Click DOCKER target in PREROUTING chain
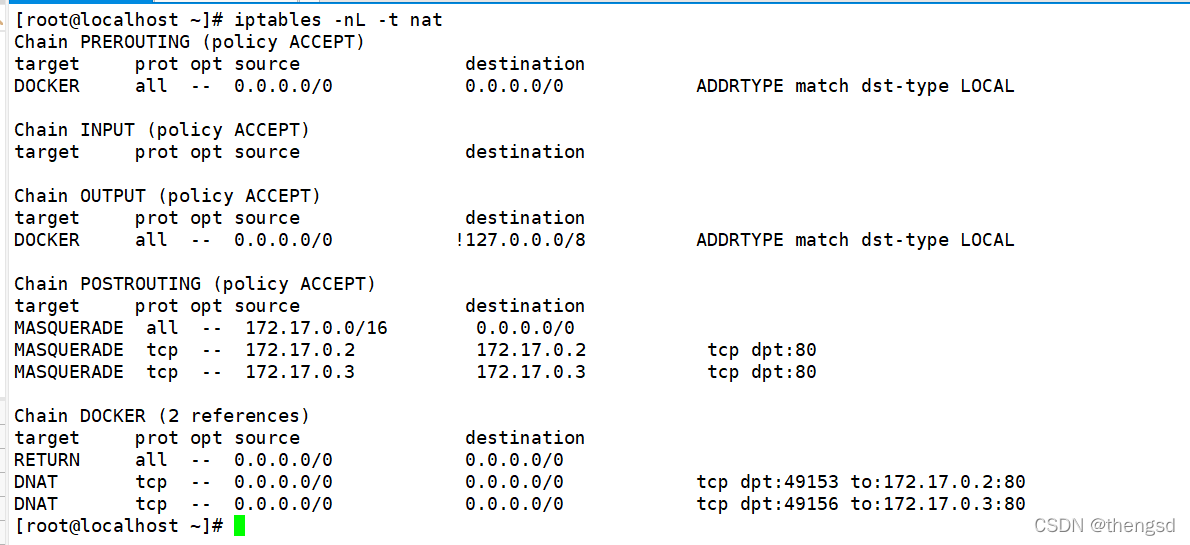Viewport: 1190px width, 545px height. (47, 86)
